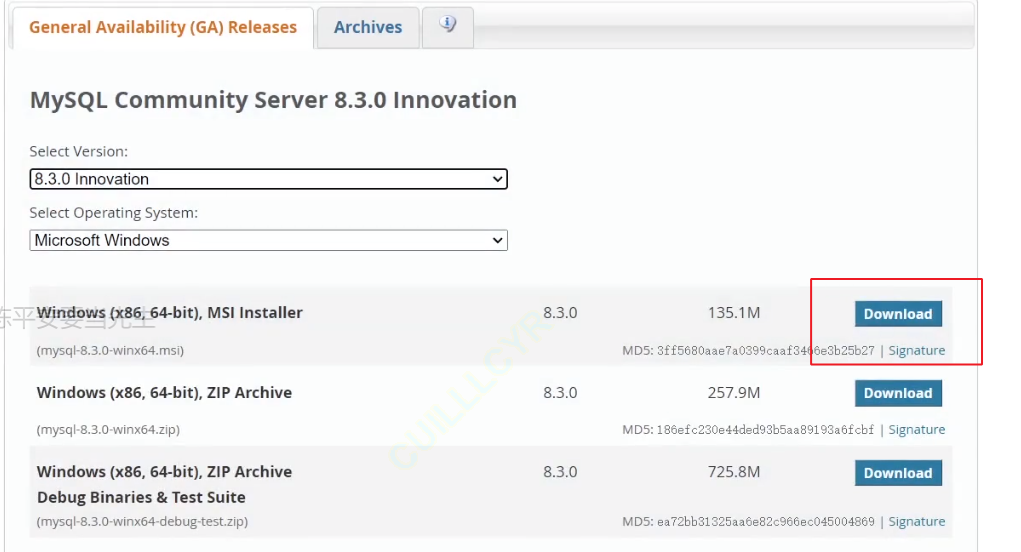Switch to the Archives tab
The width and height of the screenshot is (1021, 552).
click(x=368, y=27)
